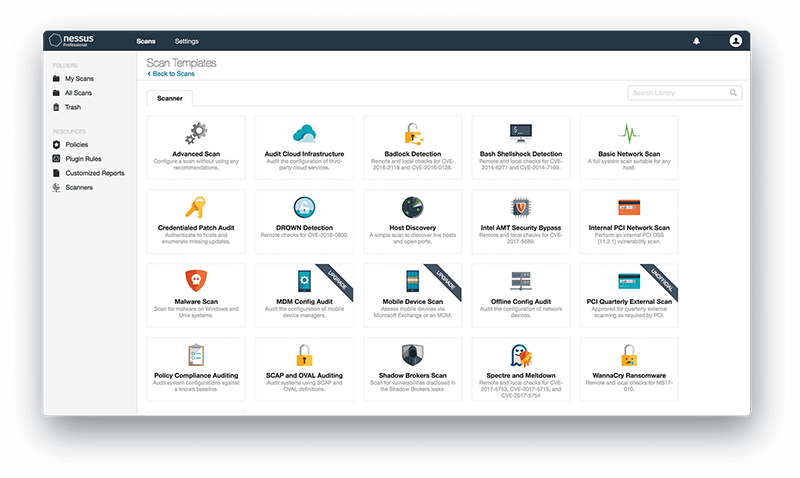800x478 pixels.
Task: Click the WannaCry Ransomware title text
Action: pyautogui.click(x=629, y=375)
